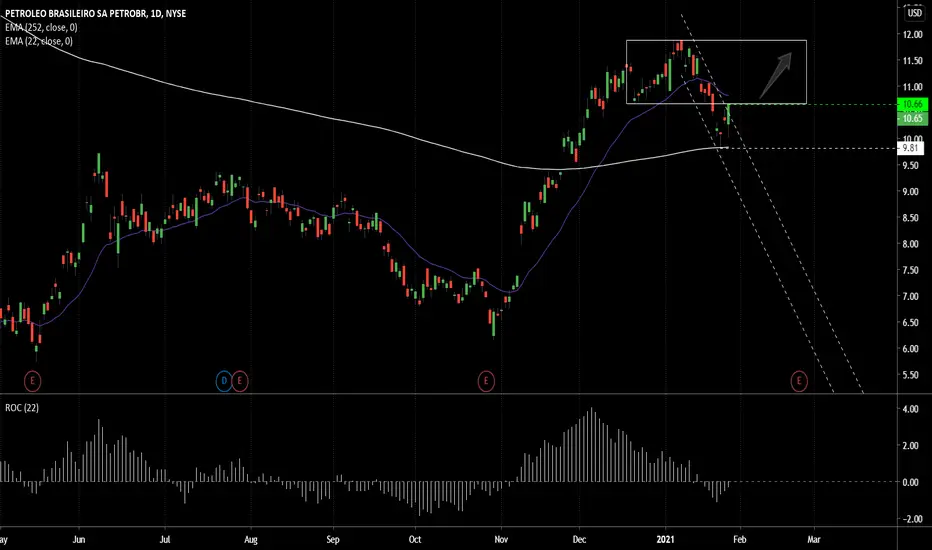Click the 2021 label on time axis

pos(666,540)
